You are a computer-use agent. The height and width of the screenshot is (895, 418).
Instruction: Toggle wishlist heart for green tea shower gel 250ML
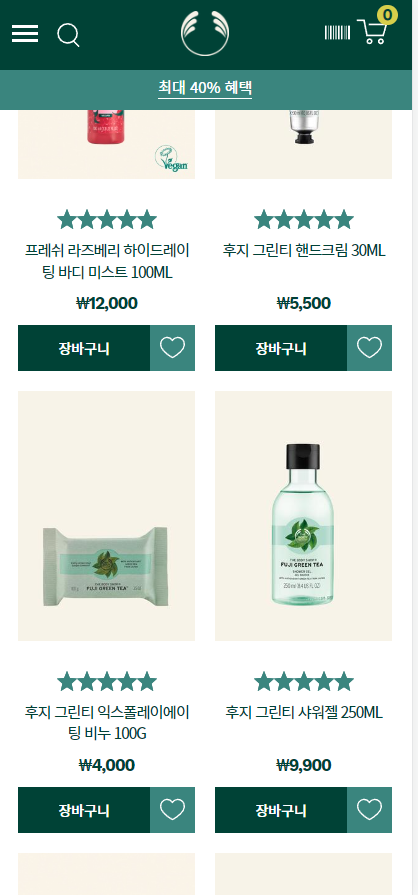click(369, 809)
